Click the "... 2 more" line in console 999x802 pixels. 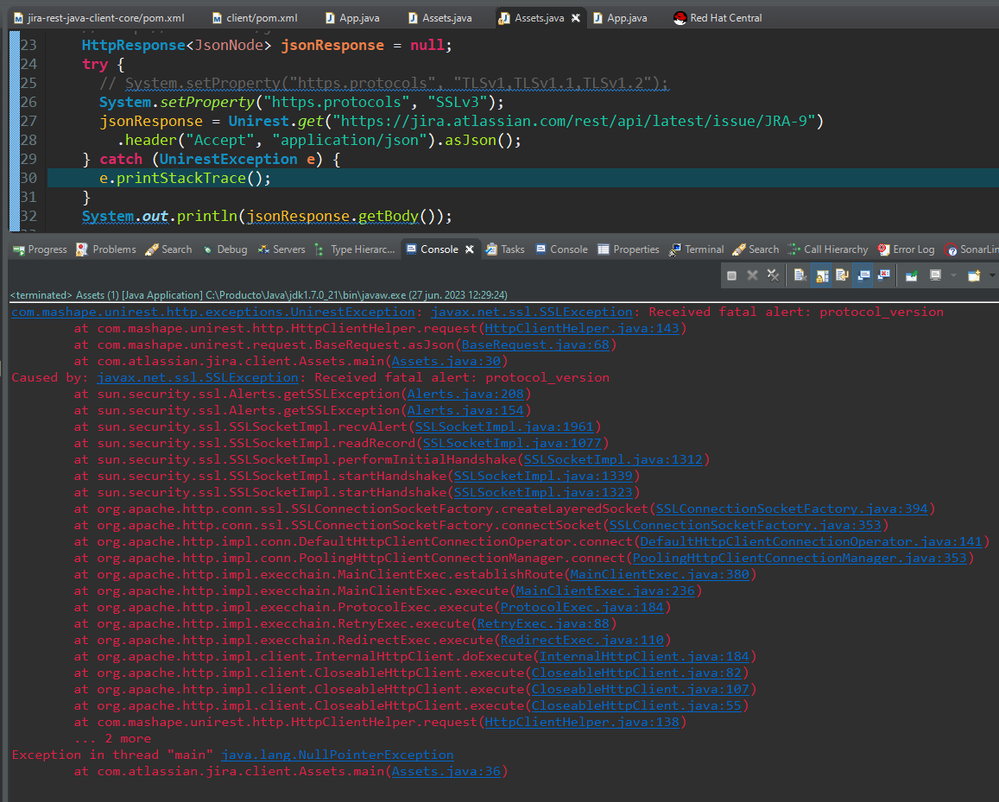113,738
